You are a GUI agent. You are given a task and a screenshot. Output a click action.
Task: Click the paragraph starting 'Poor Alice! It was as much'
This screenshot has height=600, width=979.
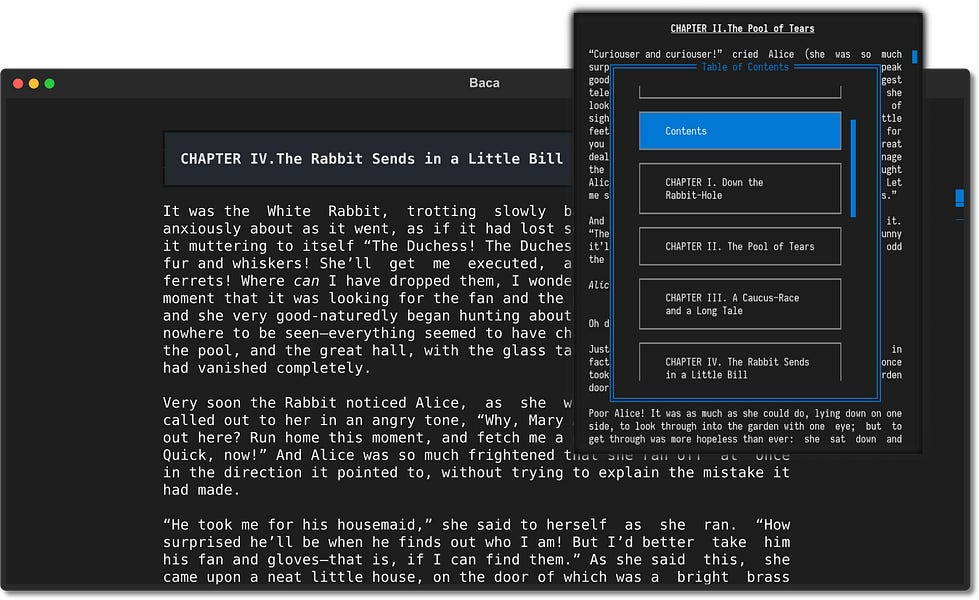coord(745,426)
